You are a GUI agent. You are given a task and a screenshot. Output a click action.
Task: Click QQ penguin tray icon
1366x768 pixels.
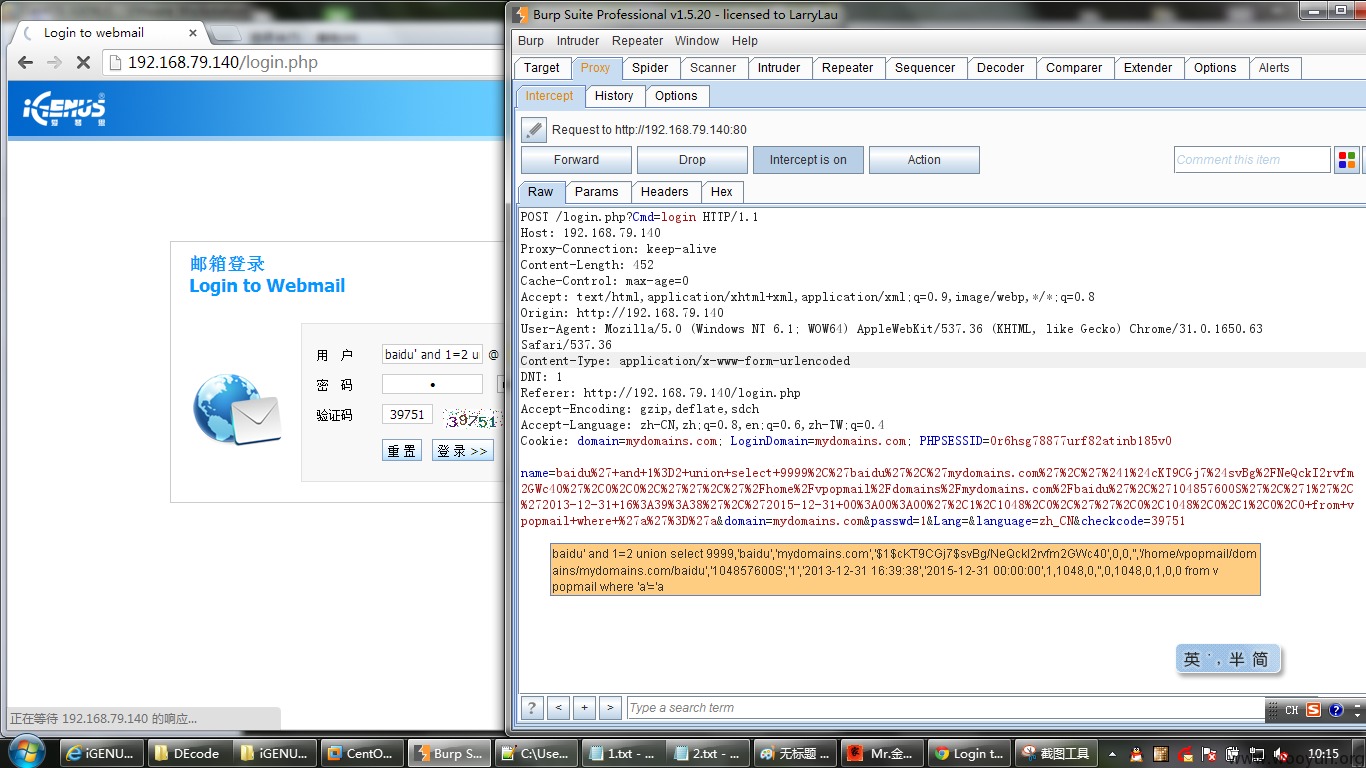click(x=1136, y=754)
